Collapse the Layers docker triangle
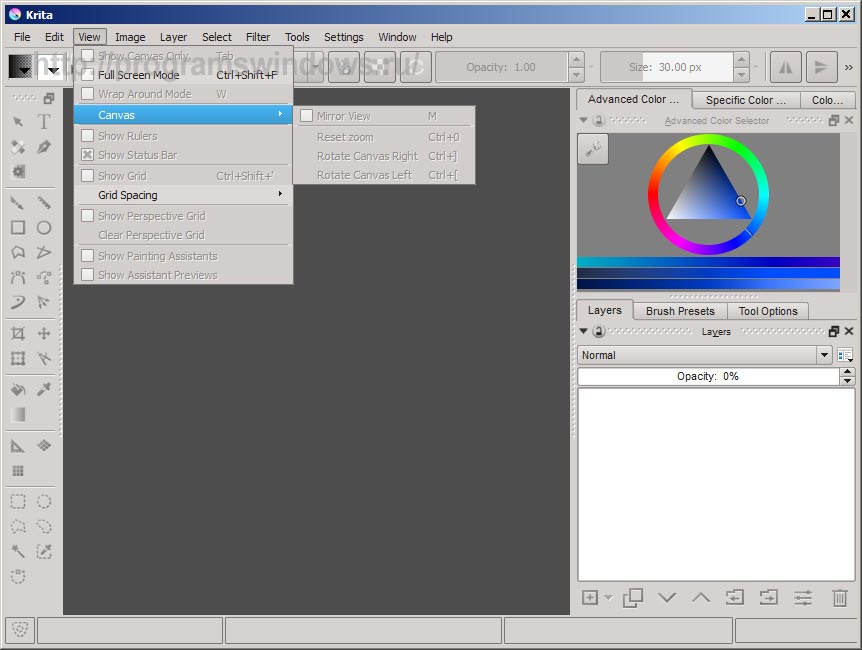862x650 pixels. (584, 331)
